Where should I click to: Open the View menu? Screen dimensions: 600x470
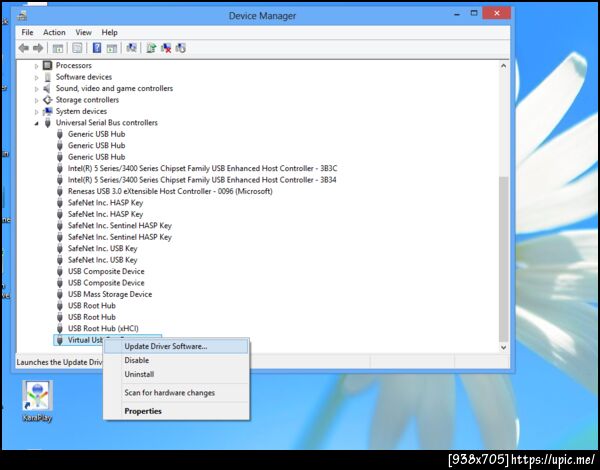[83, 33]
